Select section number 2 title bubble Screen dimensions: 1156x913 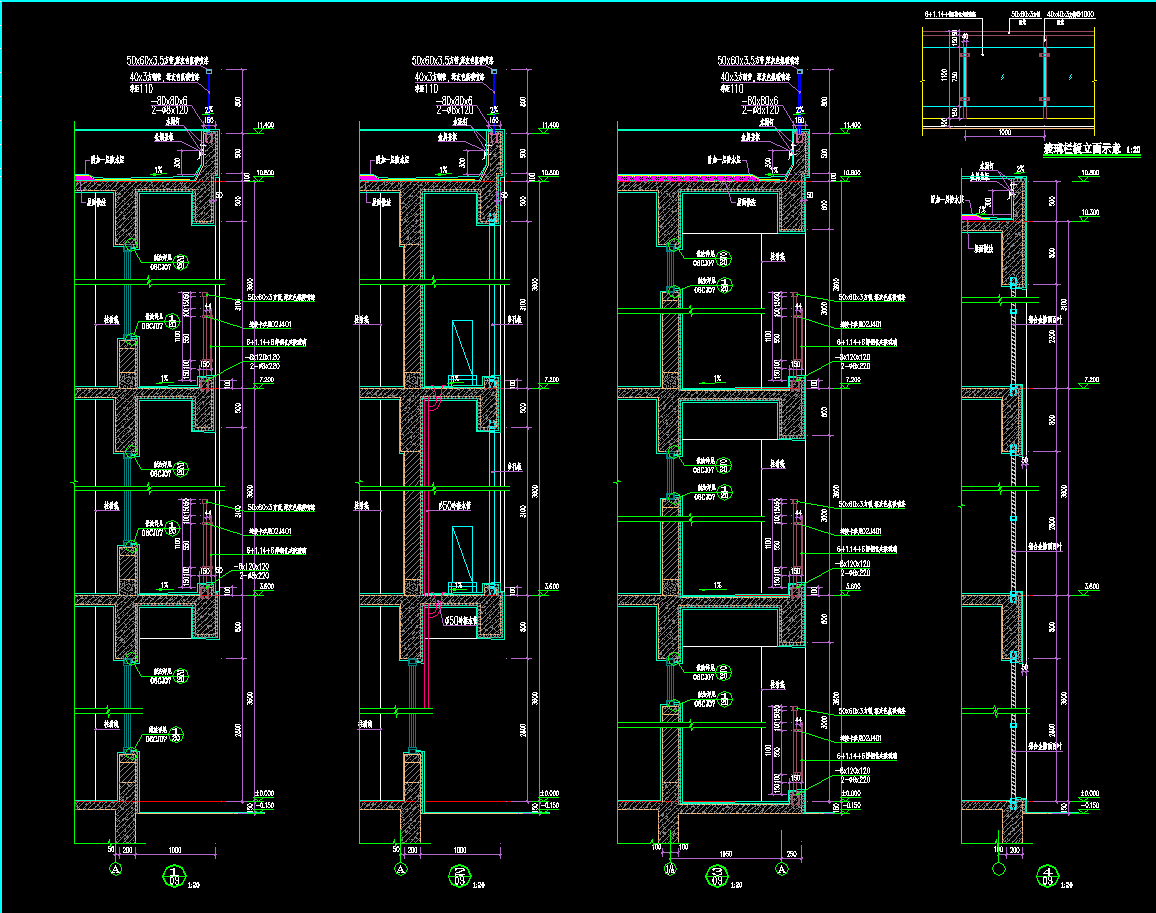[460, 877]
